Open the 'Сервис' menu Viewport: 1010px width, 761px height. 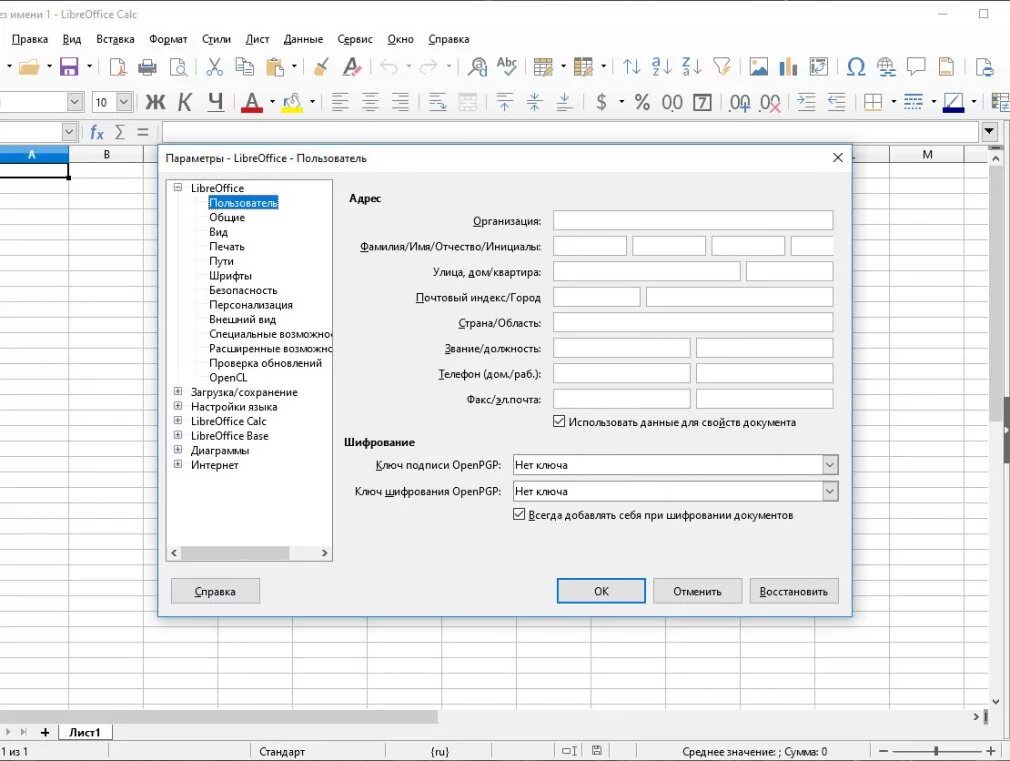coord(355,39)
